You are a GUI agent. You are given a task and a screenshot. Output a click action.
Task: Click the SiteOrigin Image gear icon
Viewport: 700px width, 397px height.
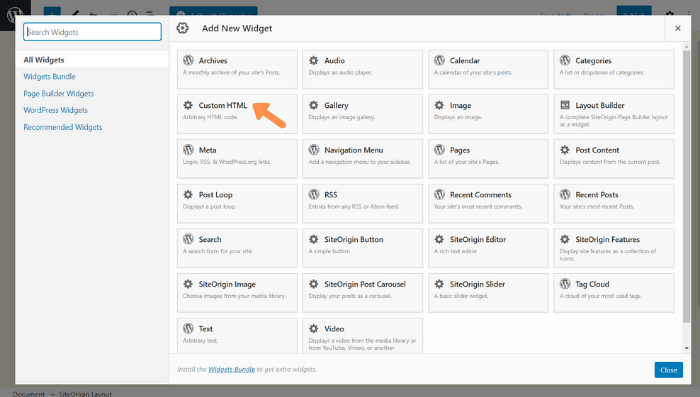(188, 284)
